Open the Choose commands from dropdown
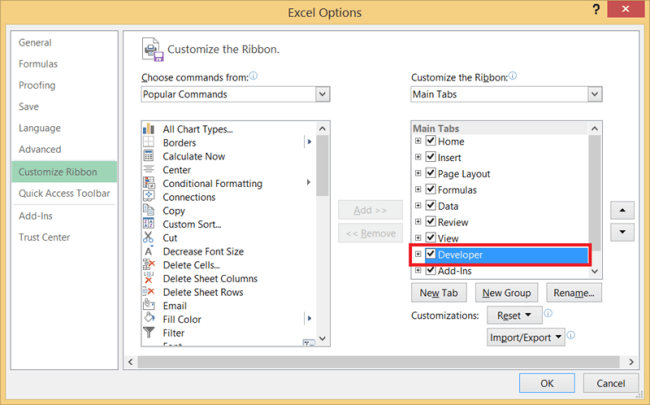 (322, 94)
